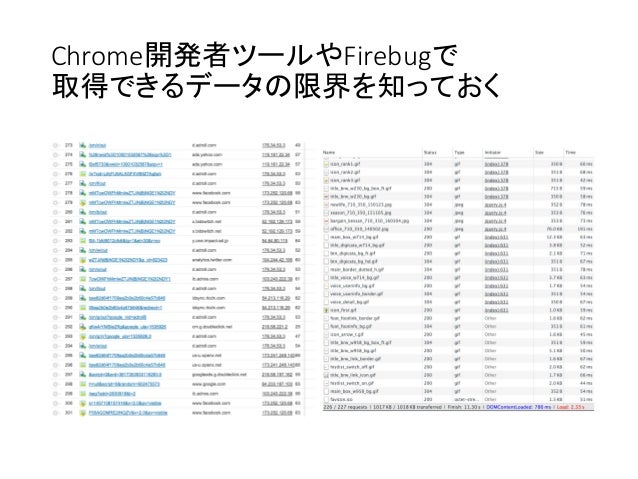638x479 pixels.
Task: Click the cm.g.doubleclick.net row type icon
Action: [83, 327]
